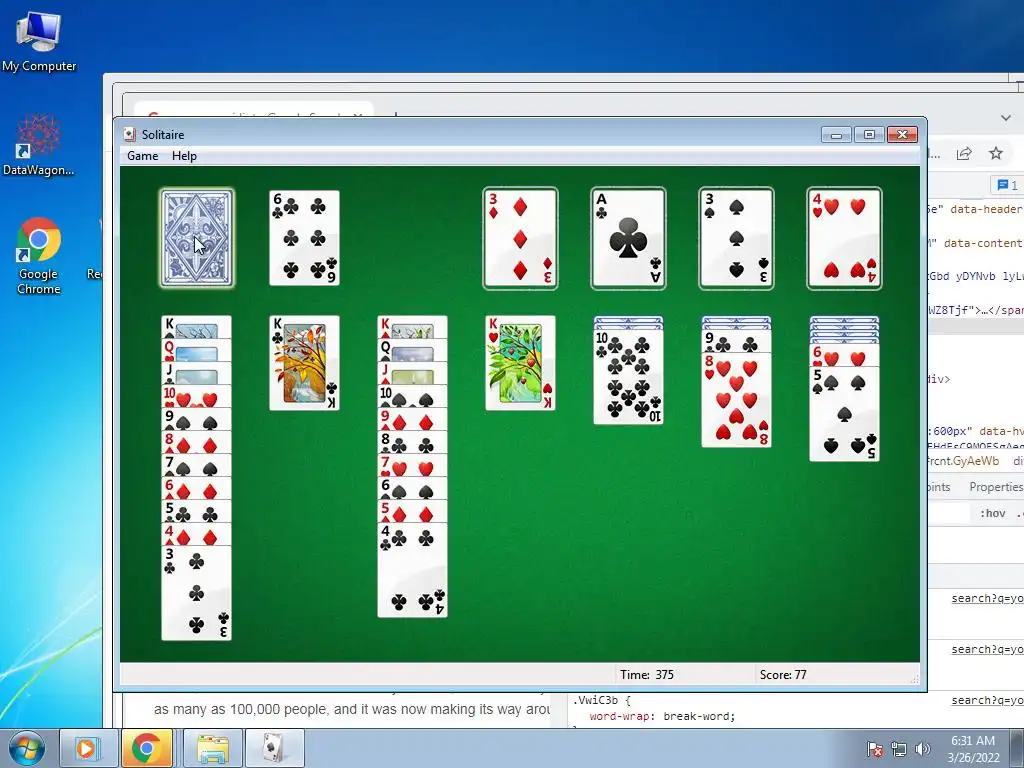1024x768 pixels.
Task: Select the 10 of spades in third column
Action: 413,396
